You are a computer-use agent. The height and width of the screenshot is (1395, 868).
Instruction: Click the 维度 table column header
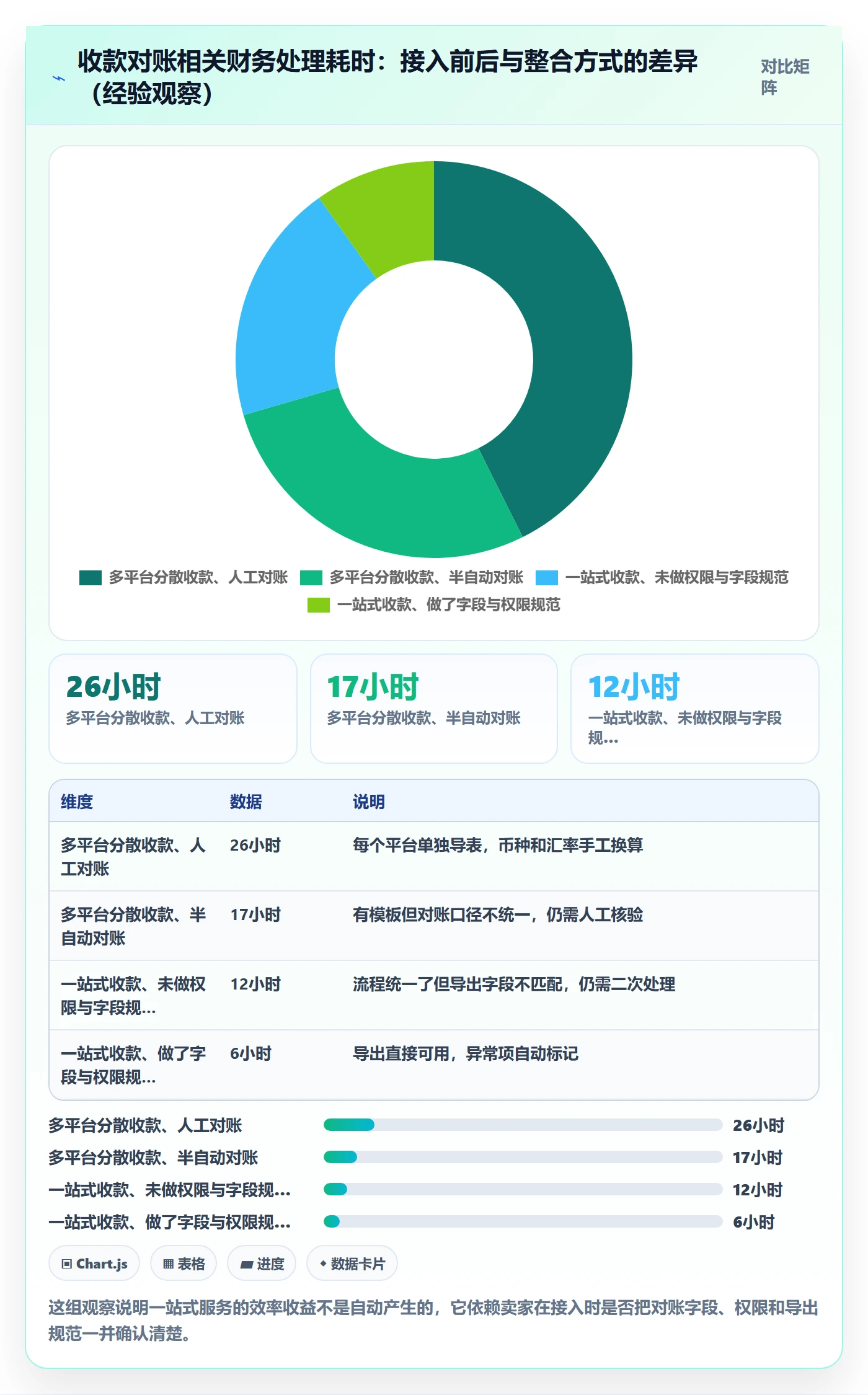coord(77,802)
